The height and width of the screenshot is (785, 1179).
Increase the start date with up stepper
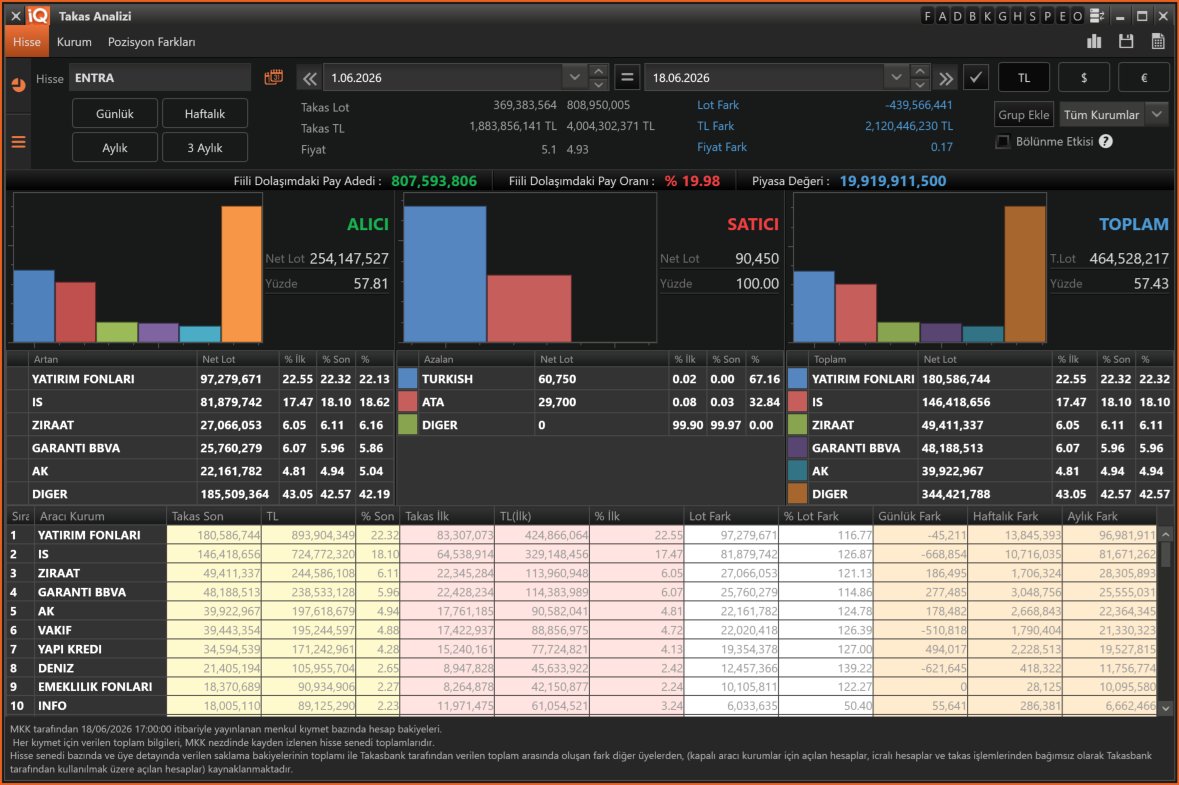pyautogui.click(x=599, y=71)
